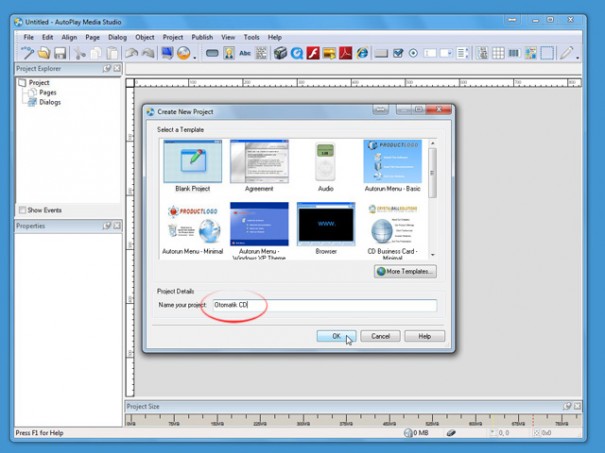Click the Open Project folder icon
Image resolution: width=605 pixels, height=453 pixels.
(x=44, y=53)
